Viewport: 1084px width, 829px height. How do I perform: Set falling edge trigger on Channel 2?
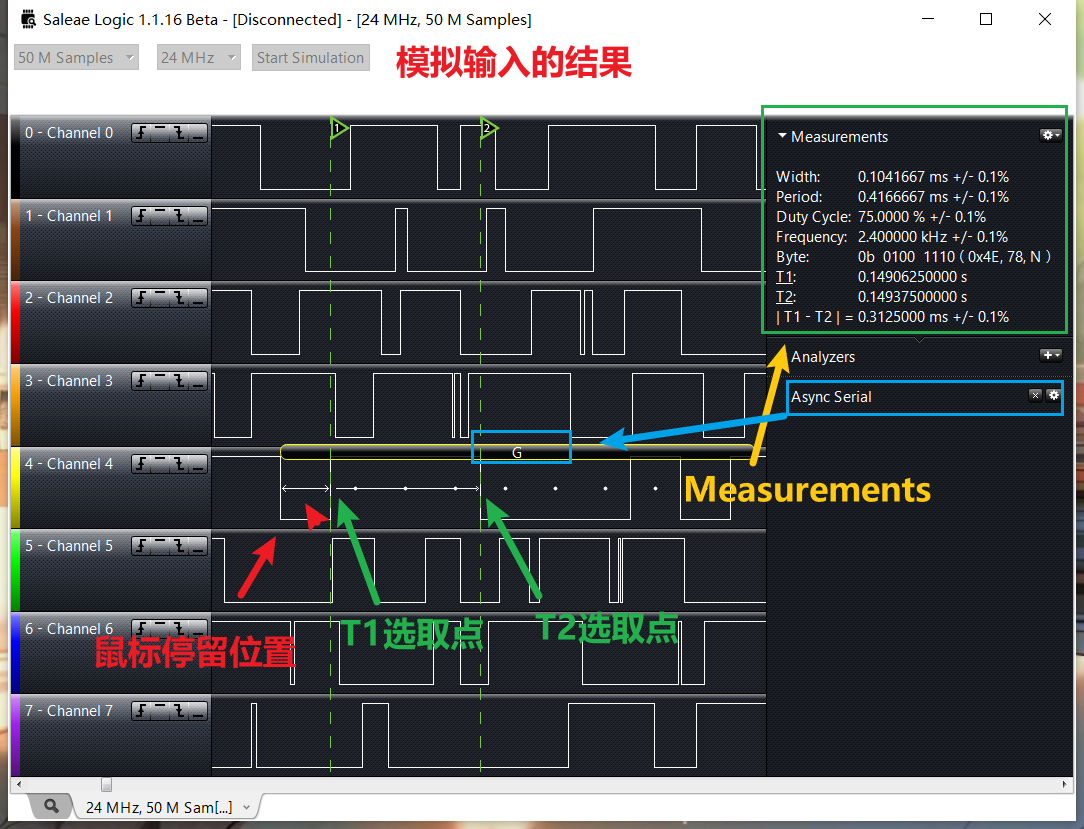click(179, 298)
